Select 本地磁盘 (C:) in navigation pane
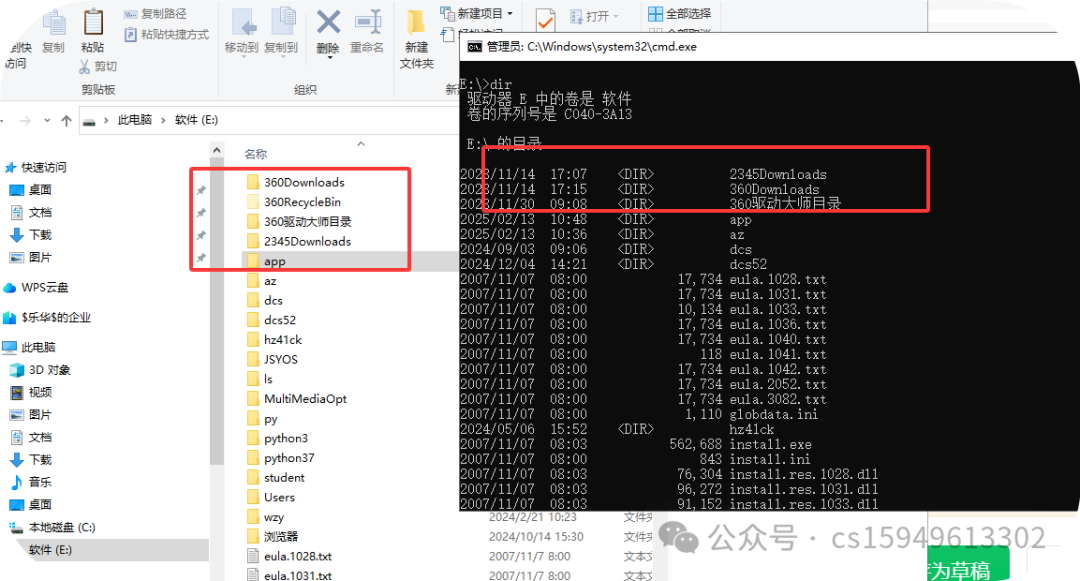The width and height of the screenshot is (1080, 581). pos(62,527)
